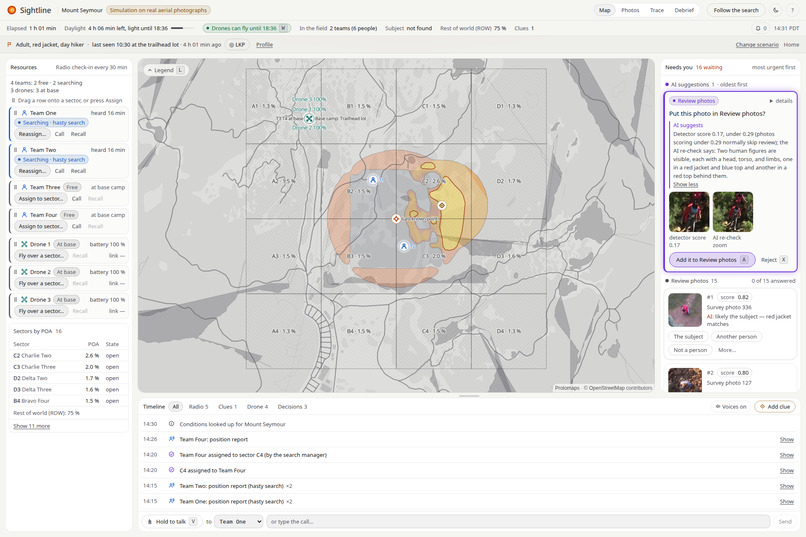The height and width of the screenshot is (537, 806).
Task: Grab the drag handle on Drone 2 row
Action: click(15, 272)
